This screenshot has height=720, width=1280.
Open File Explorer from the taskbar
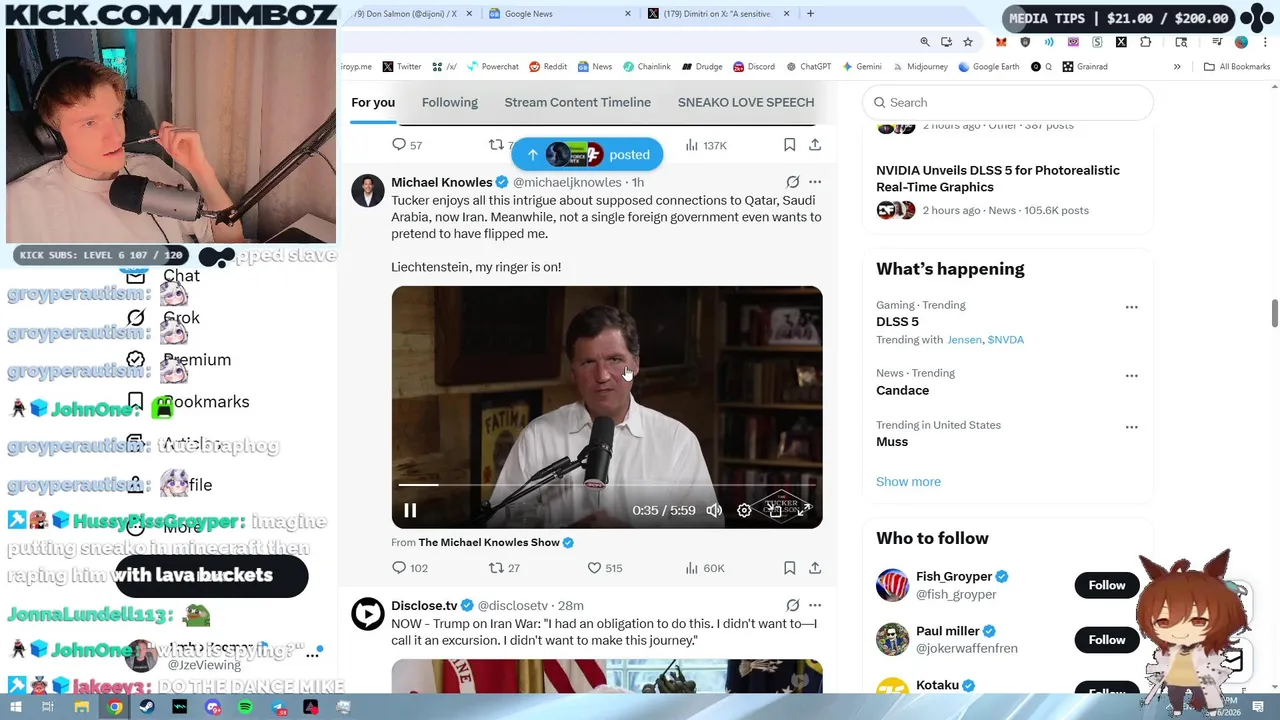(82, 707)
